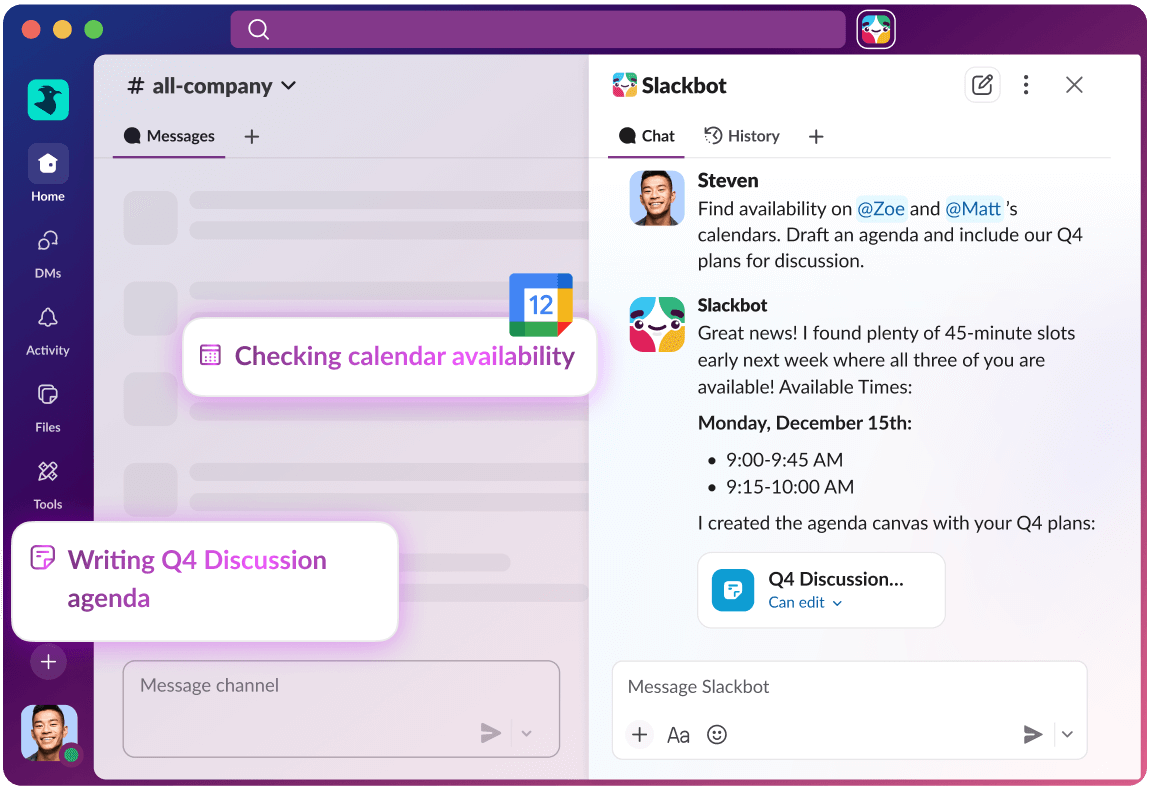Send the Slackbot message with the arrow button
The image size is (1150, 790).
pyautogui.click(x=1032, y=734)
